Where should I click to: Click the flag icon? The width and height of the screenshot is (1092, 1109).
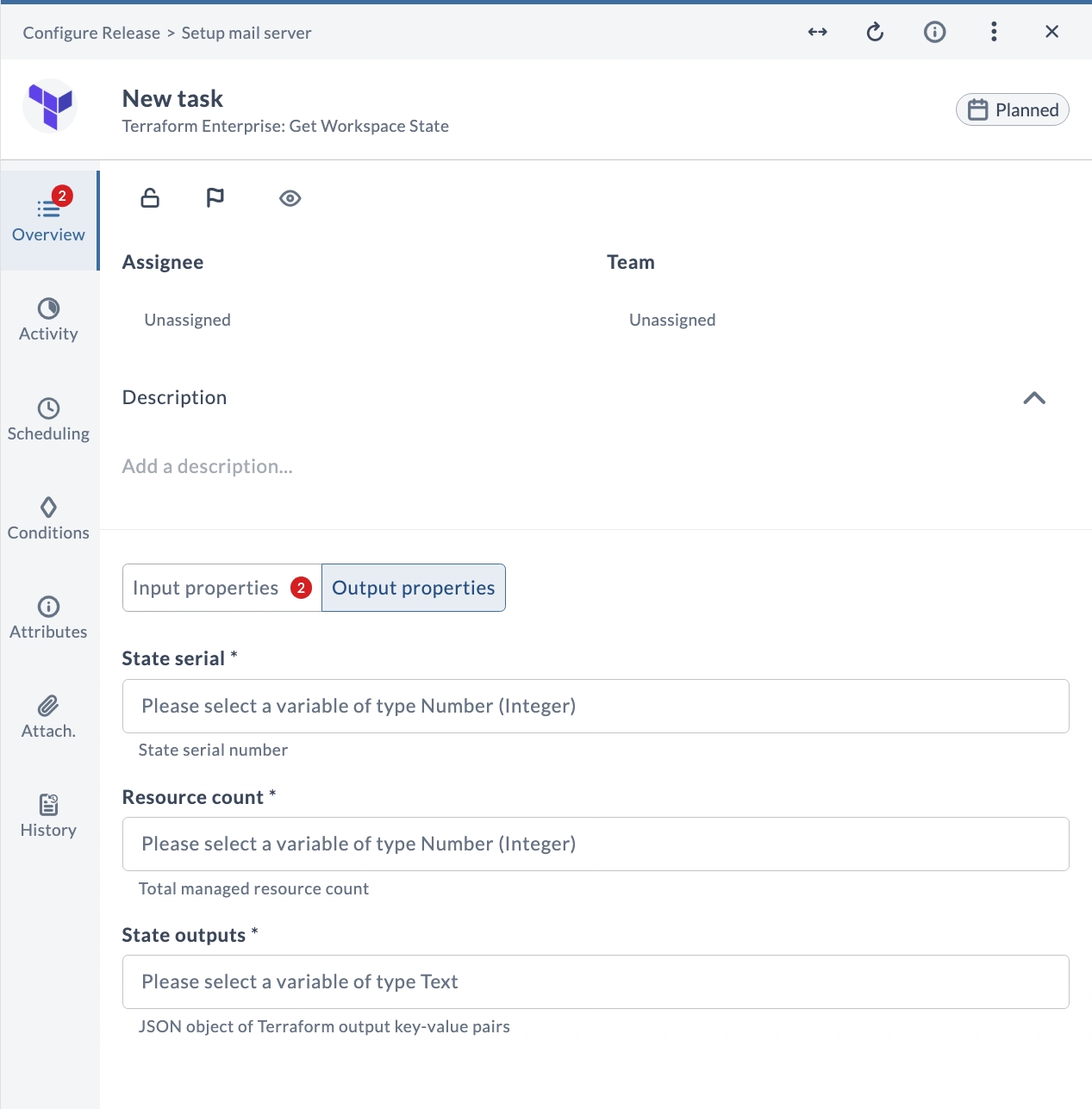click(x=215, y=198)
